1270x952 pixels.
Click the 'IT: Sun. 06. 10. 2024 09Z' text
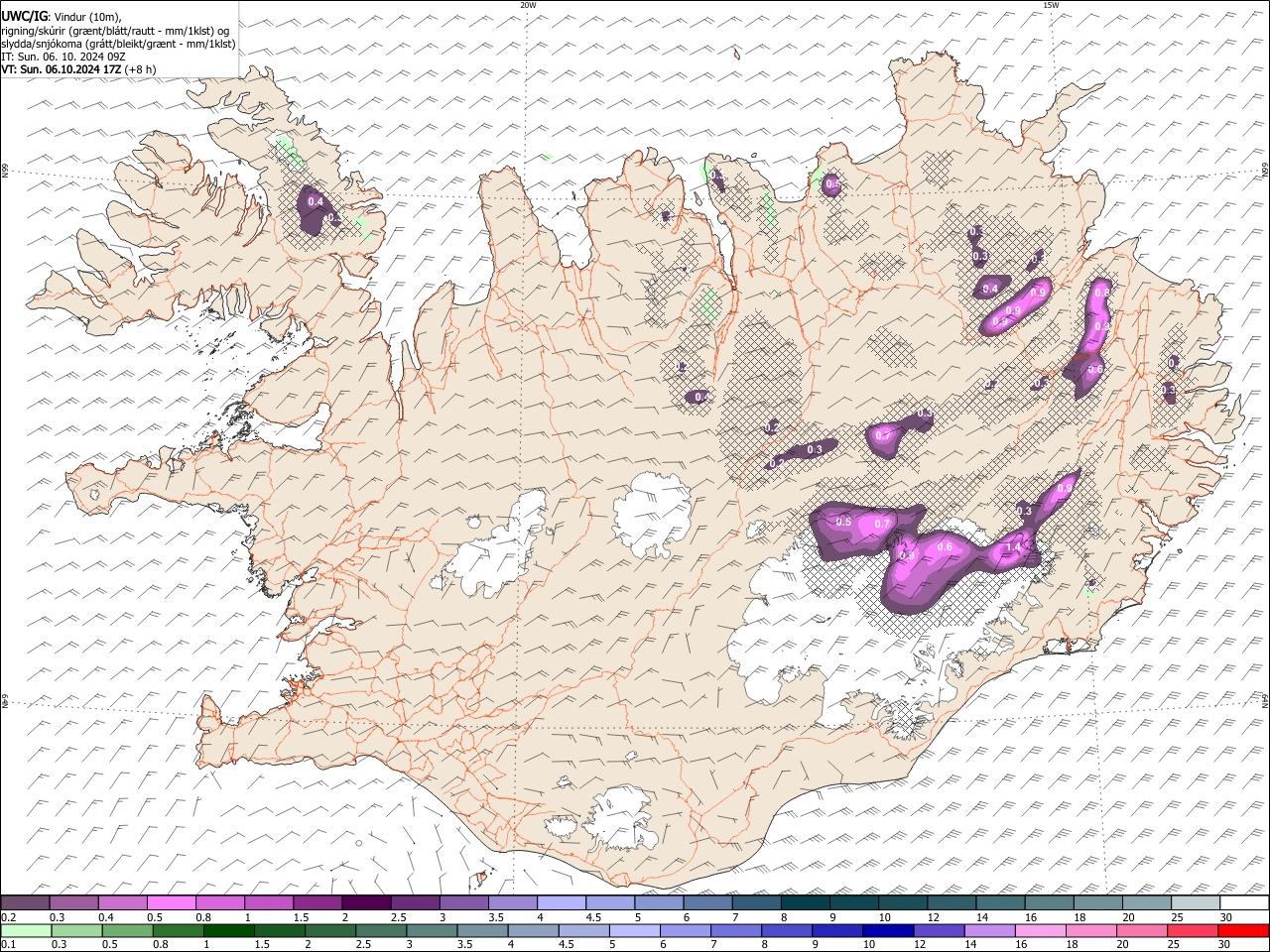(x=63, y=57)
